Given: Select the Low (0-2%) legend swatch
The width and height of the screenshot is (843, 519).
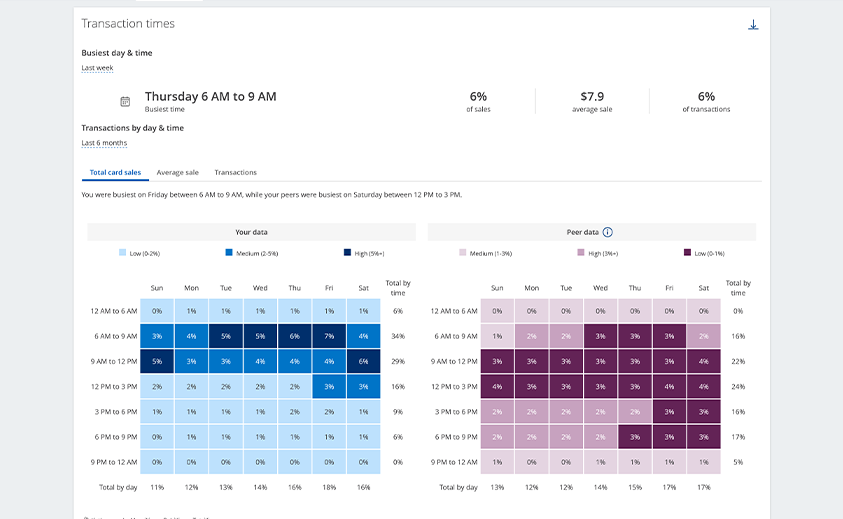Looking at the screenshot, I should 122,254.
